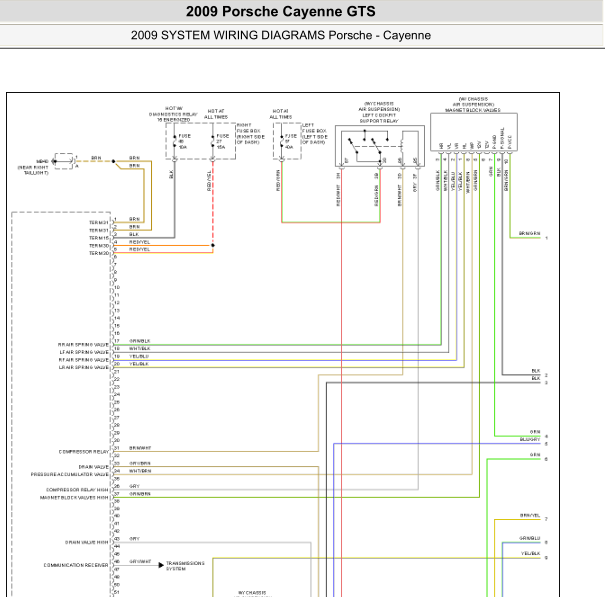Click 'BRN/WHT' wire label at pin 31
The width and height of the screenshot is (605, 597).
tap(140, 448)
